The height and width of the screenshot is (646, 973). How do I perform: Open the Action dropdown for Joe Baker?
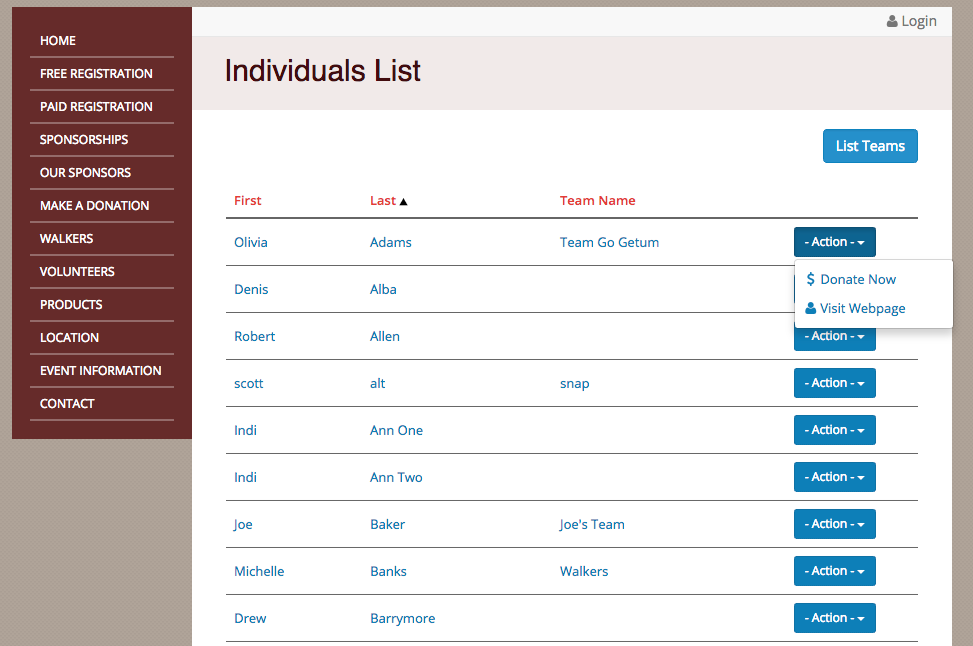tap(835, 524)
